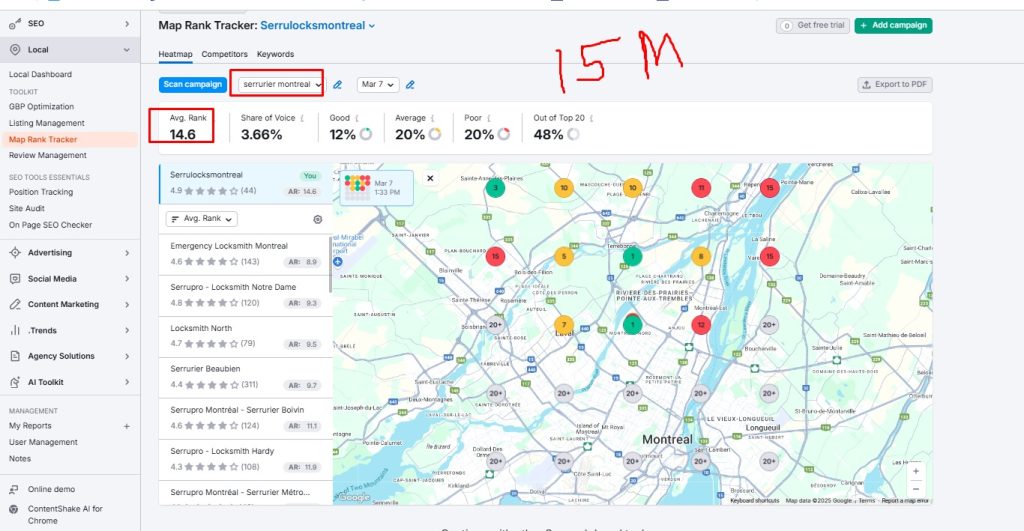
Task: Expand the .Trends section chevron
Action: click(x=127, y=330)
